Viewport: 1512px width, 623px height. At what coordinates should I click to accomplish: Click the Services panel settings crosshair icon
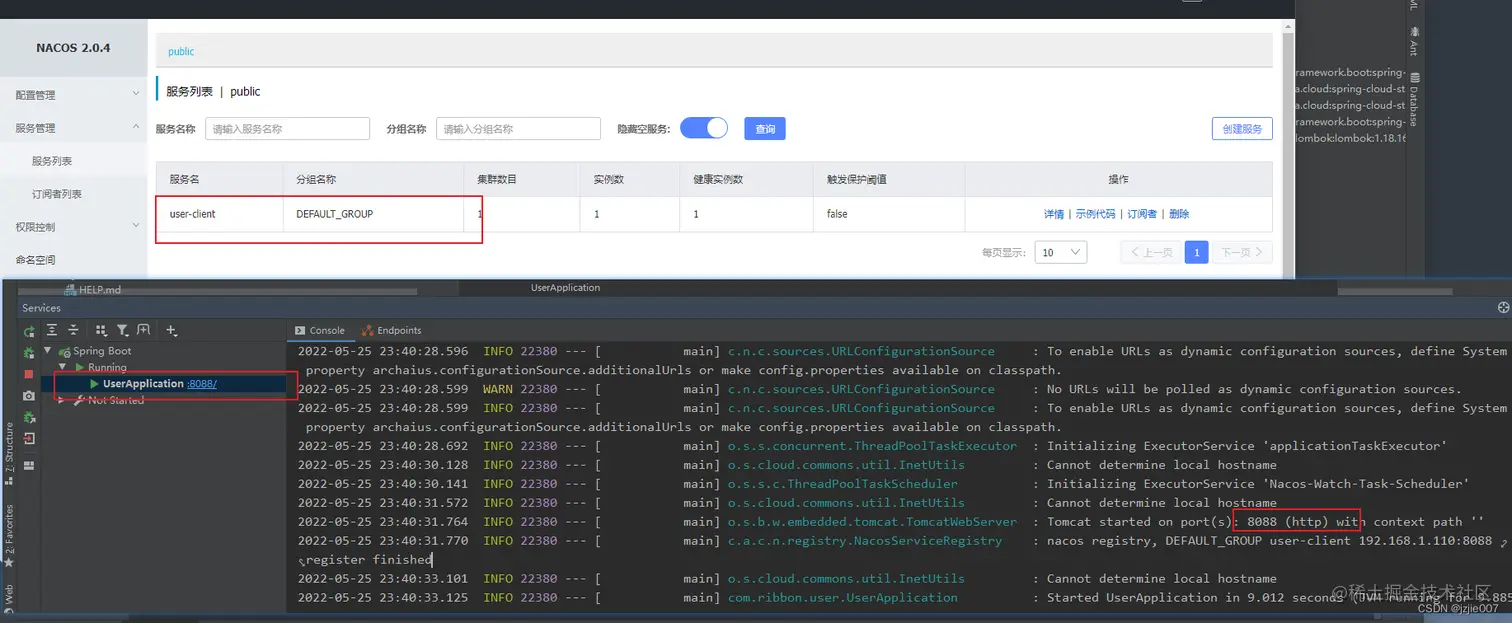pyautogui.click(x=1503, y=308)
